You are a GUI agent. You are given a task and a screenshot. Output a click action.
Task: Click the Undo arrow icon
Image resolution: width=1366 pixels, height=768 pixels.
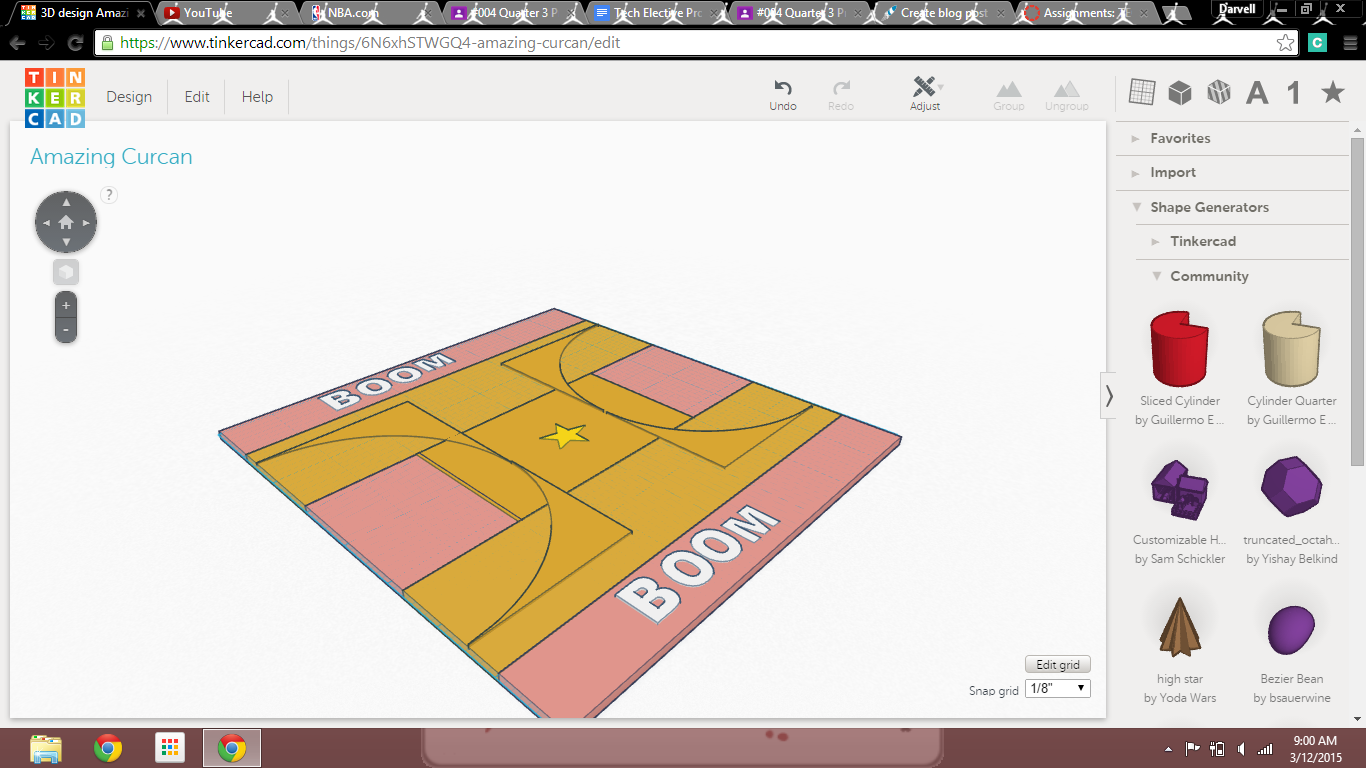tap(783, 89)
